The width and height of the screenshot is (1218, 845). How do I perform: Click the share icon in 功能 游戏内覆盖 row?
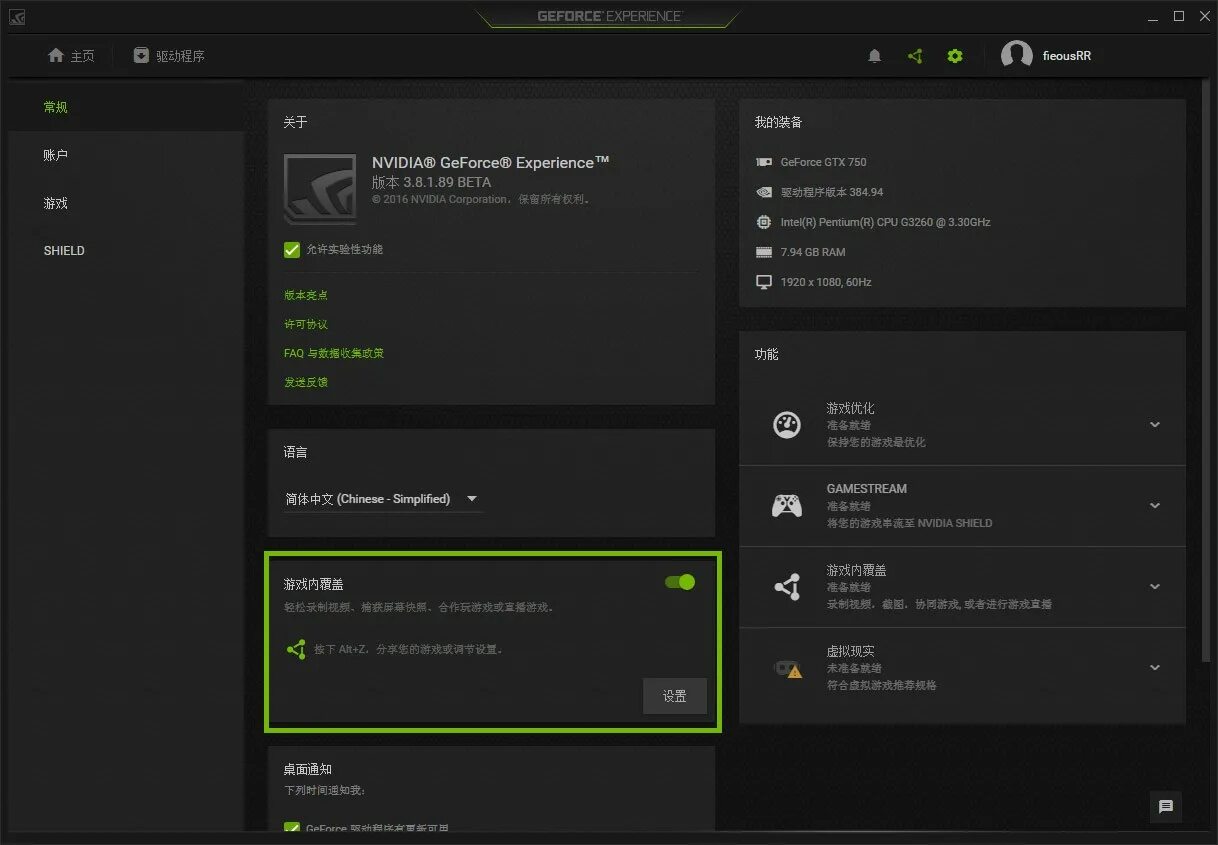tap(787, 586)
